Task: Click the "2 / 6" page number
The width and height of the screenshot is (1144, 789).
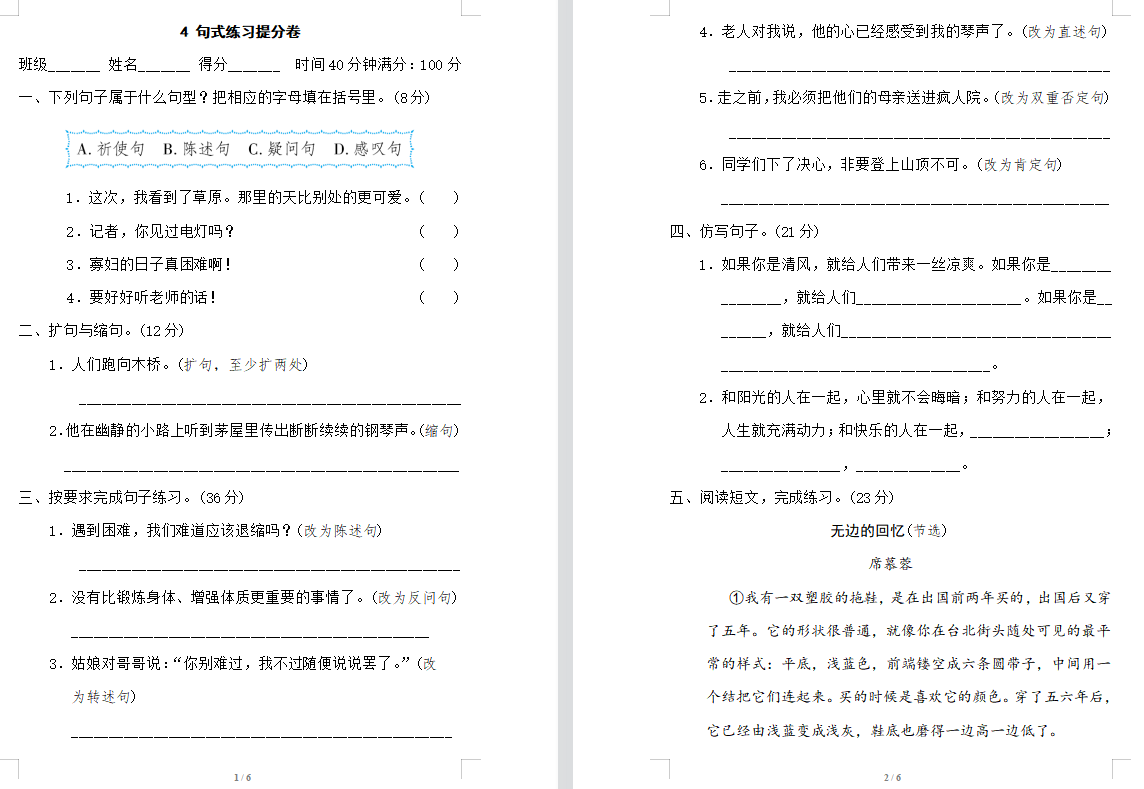Action: pyautogui.click(x=892, y=777)
